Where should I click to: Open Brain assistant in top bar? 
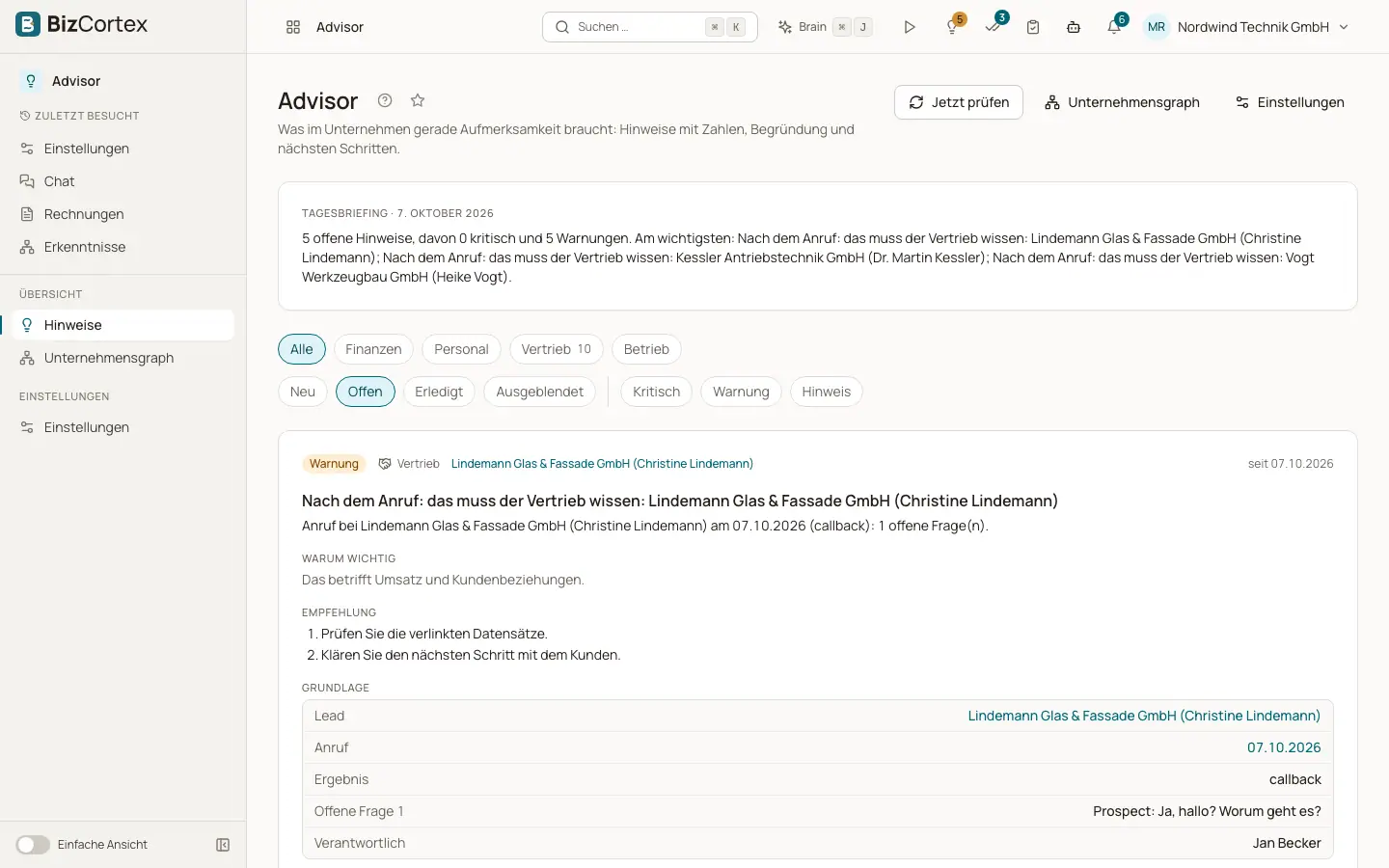point(825,27)
